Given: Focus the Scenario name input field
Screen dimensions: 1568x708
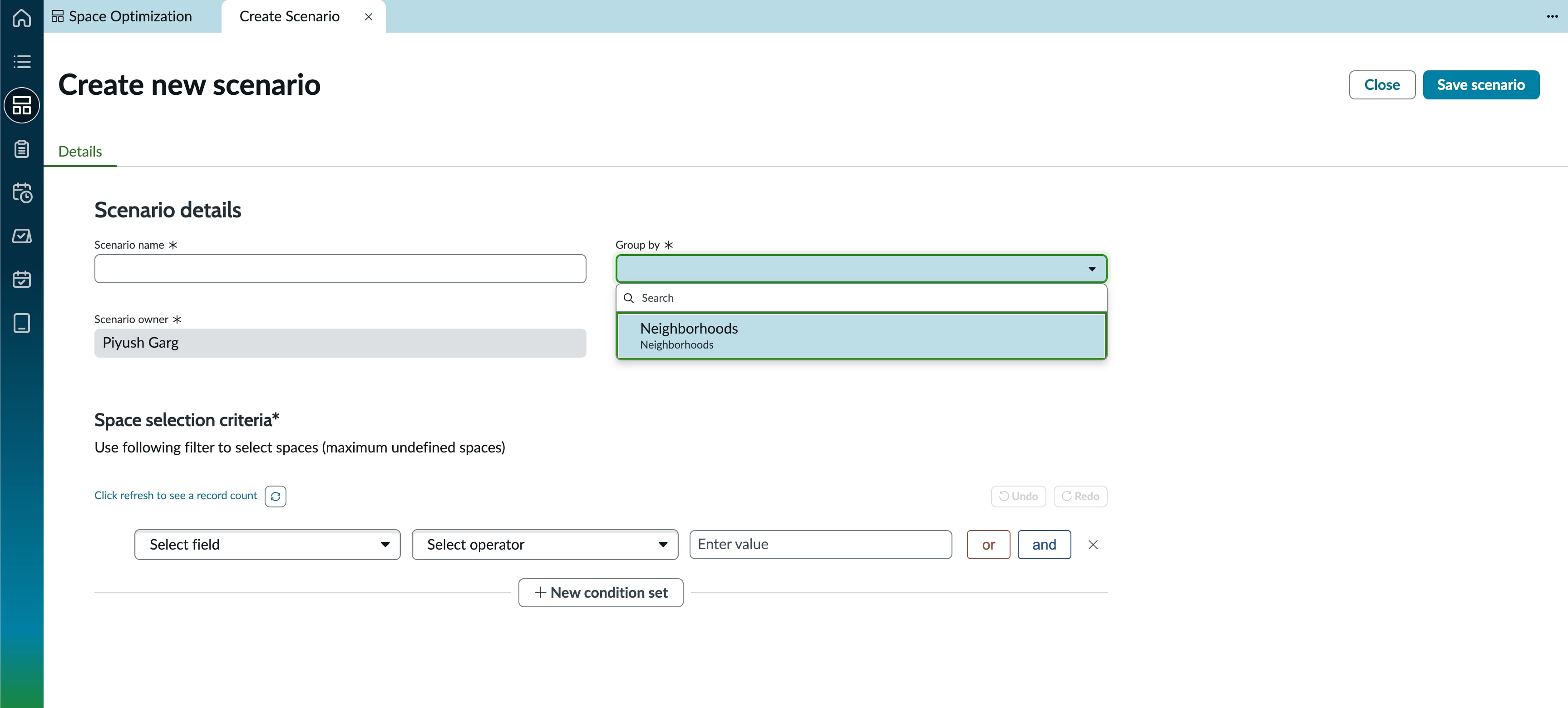Looking at the screenshot, I should pyautogui.click(x=340, y=269).
